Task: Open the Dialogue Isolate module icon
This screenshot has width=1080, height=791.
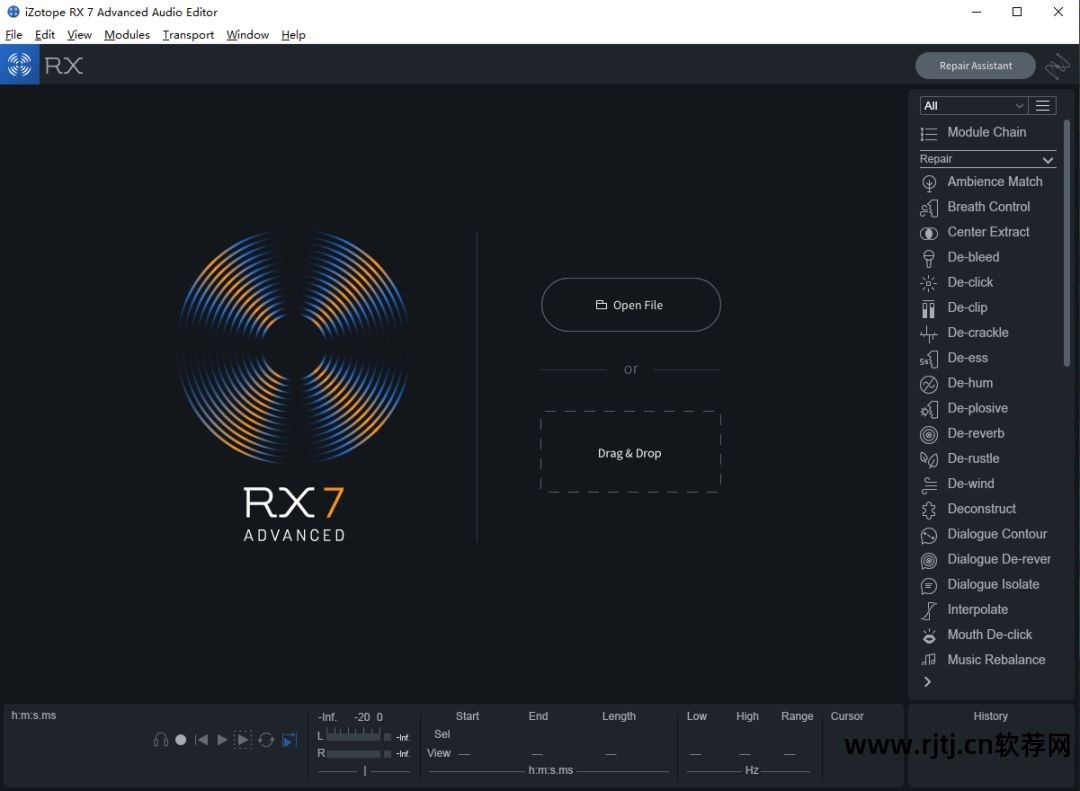Action: (x=928, y=586)
